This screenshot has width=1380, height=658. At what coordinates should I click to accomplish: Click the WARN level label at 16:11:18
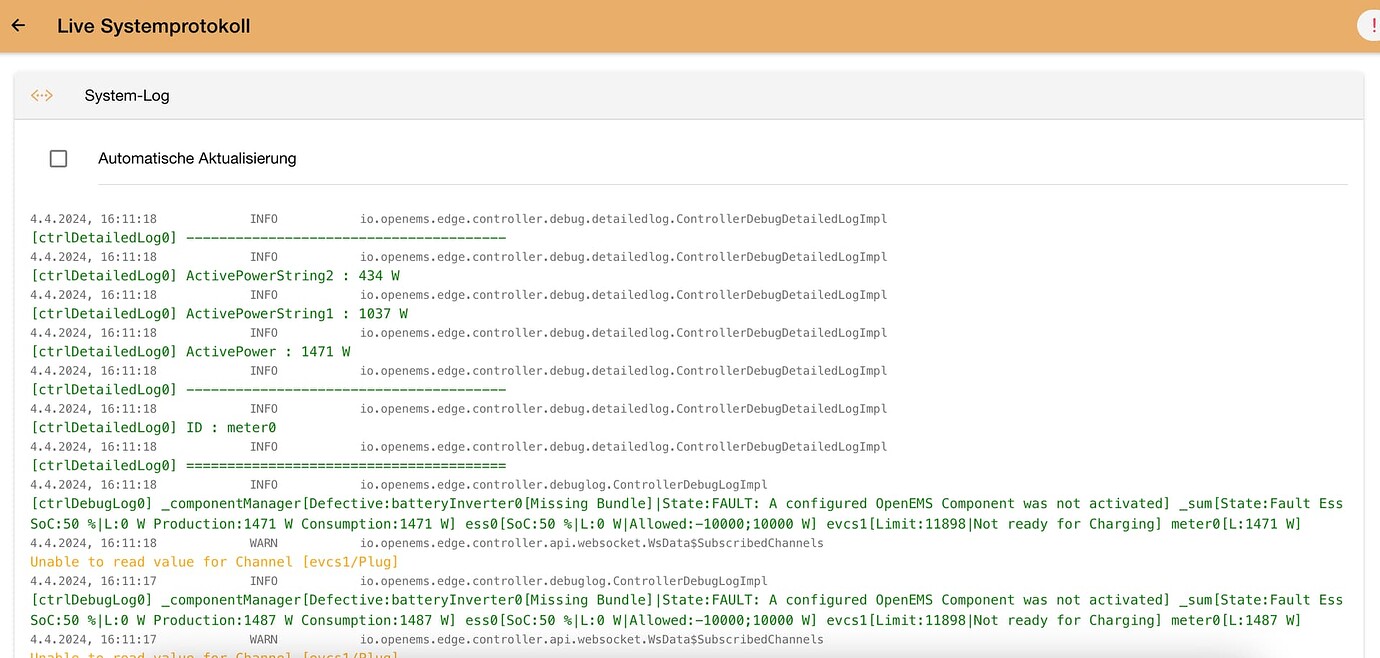tap(264, 543)
